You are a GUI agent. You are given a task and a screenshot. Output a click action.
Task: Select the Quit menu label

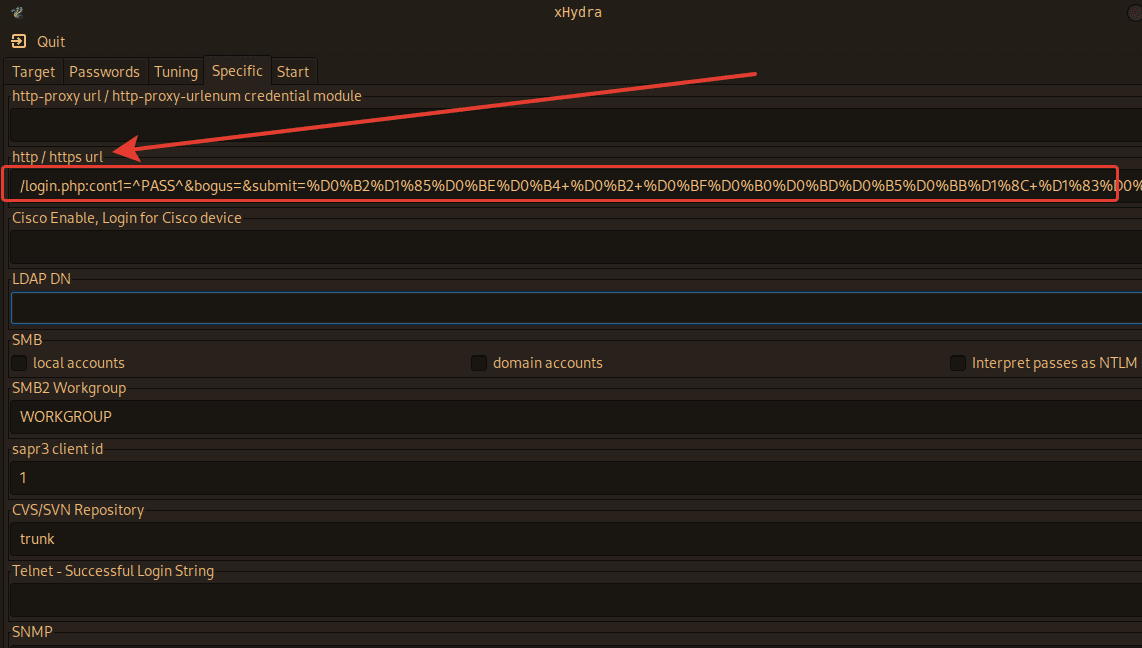[x=51, y=42]
